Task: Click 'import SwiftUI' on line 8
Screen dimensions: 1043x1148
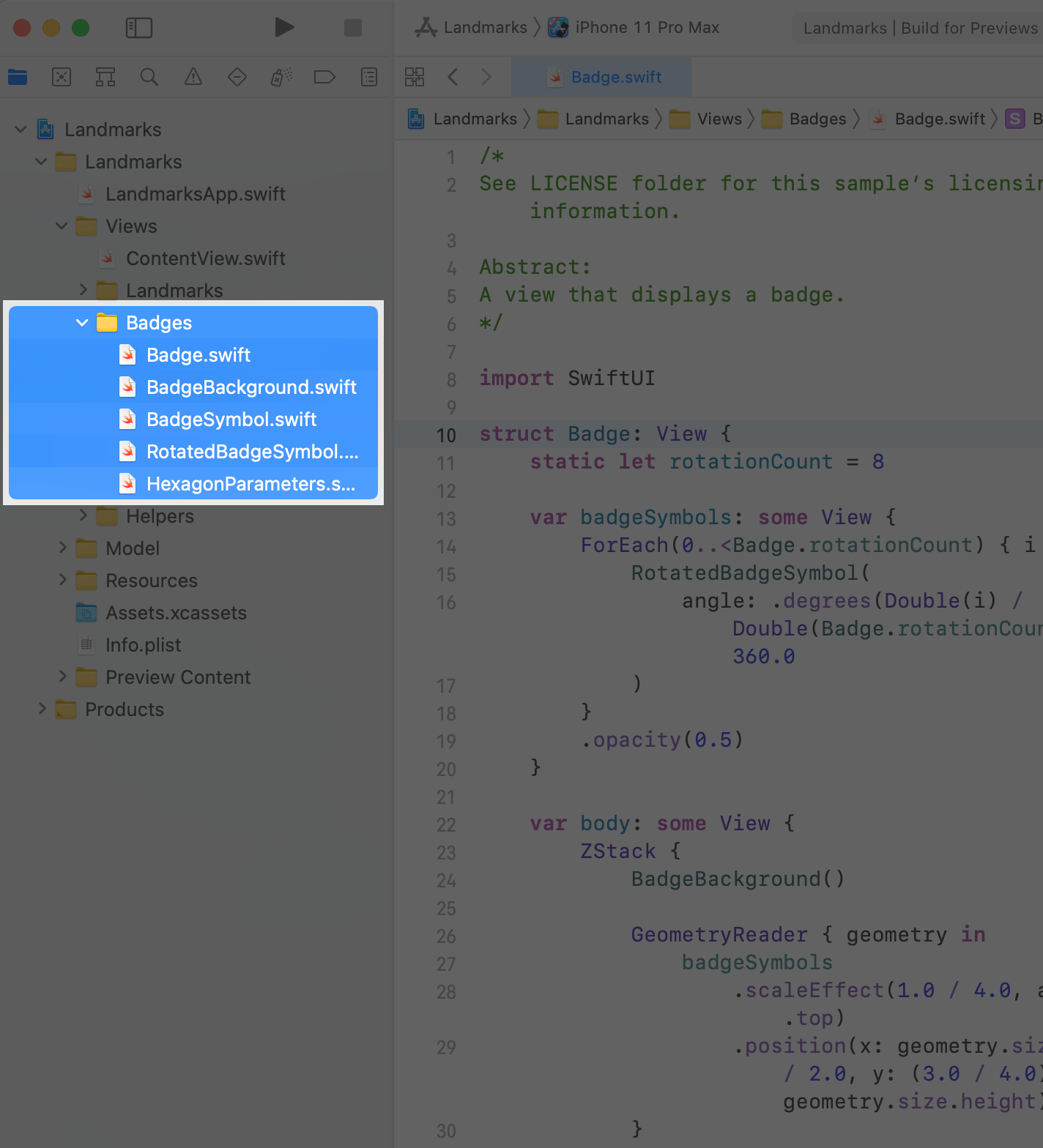Action: tap(567, 379)
